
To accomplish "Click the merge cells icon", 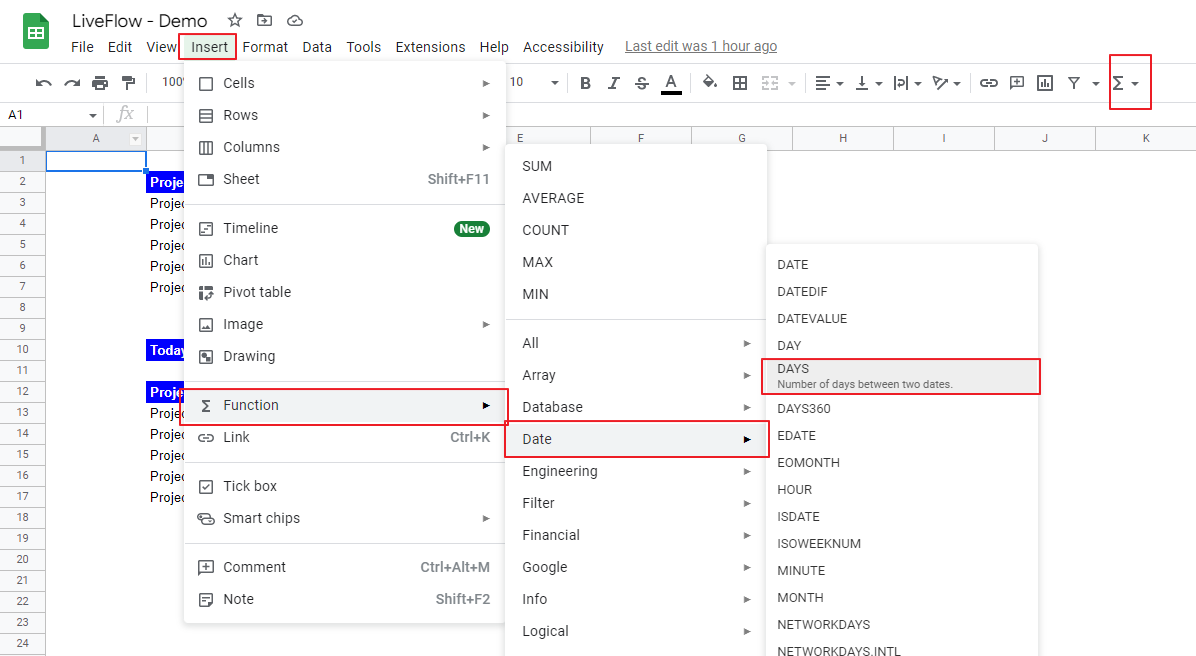I will click(x=770, y=83).
